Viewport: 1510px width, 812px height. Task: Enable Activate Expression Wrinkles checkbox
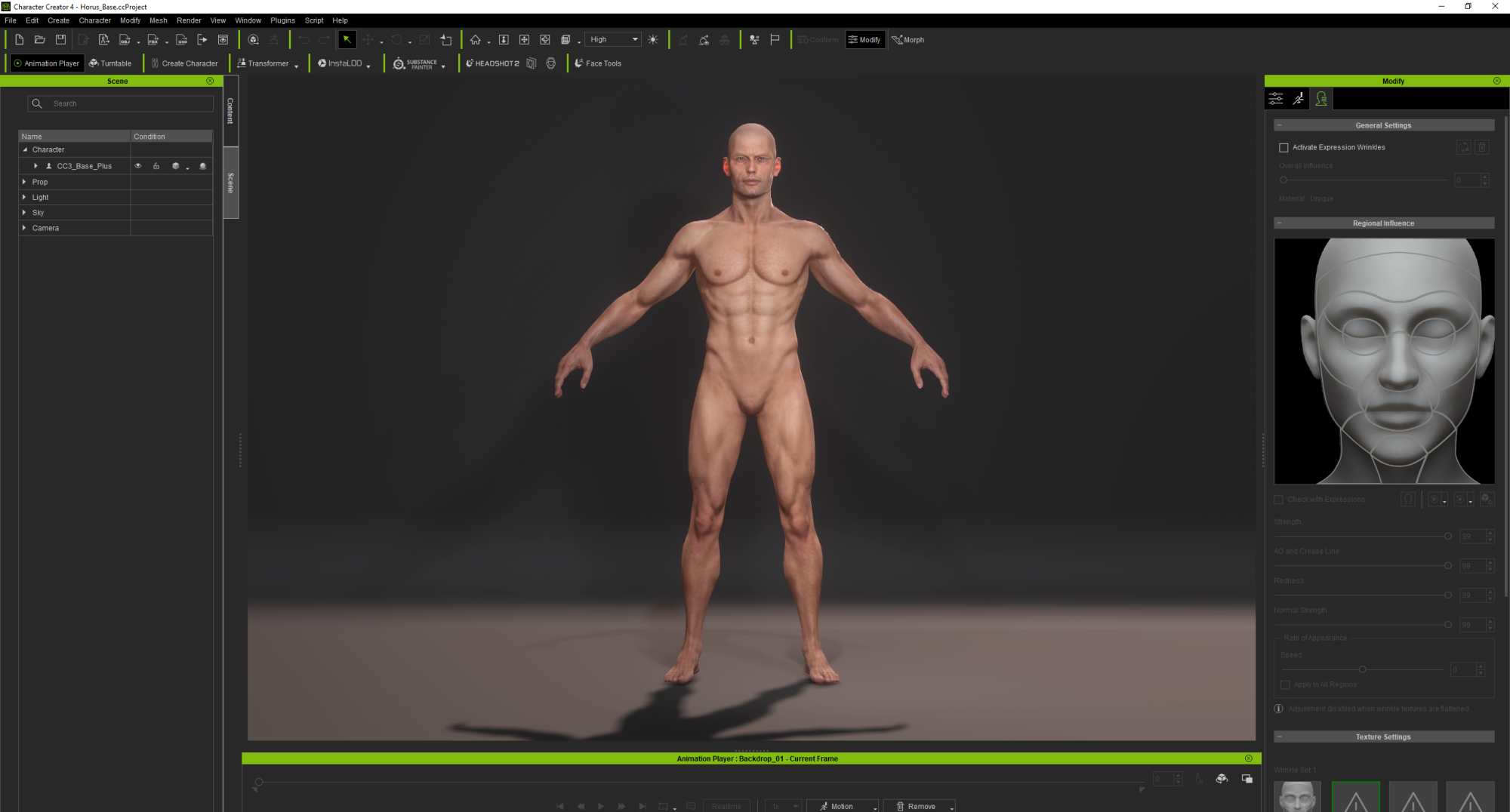tap(1283, 148)
